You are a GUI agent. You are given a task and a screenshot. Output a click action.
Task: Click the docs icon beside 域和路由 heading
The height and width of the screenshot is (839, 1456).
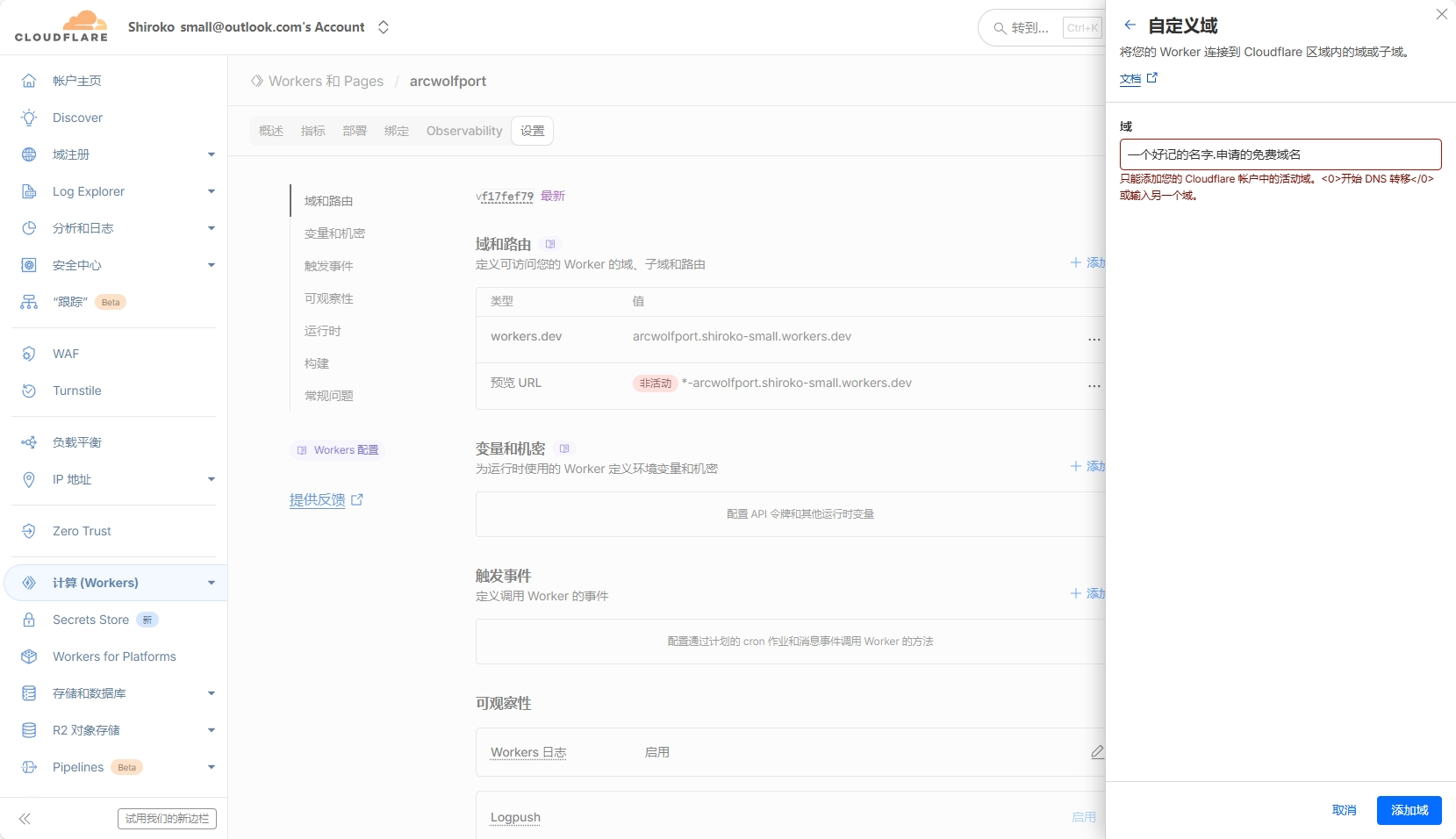550,245
